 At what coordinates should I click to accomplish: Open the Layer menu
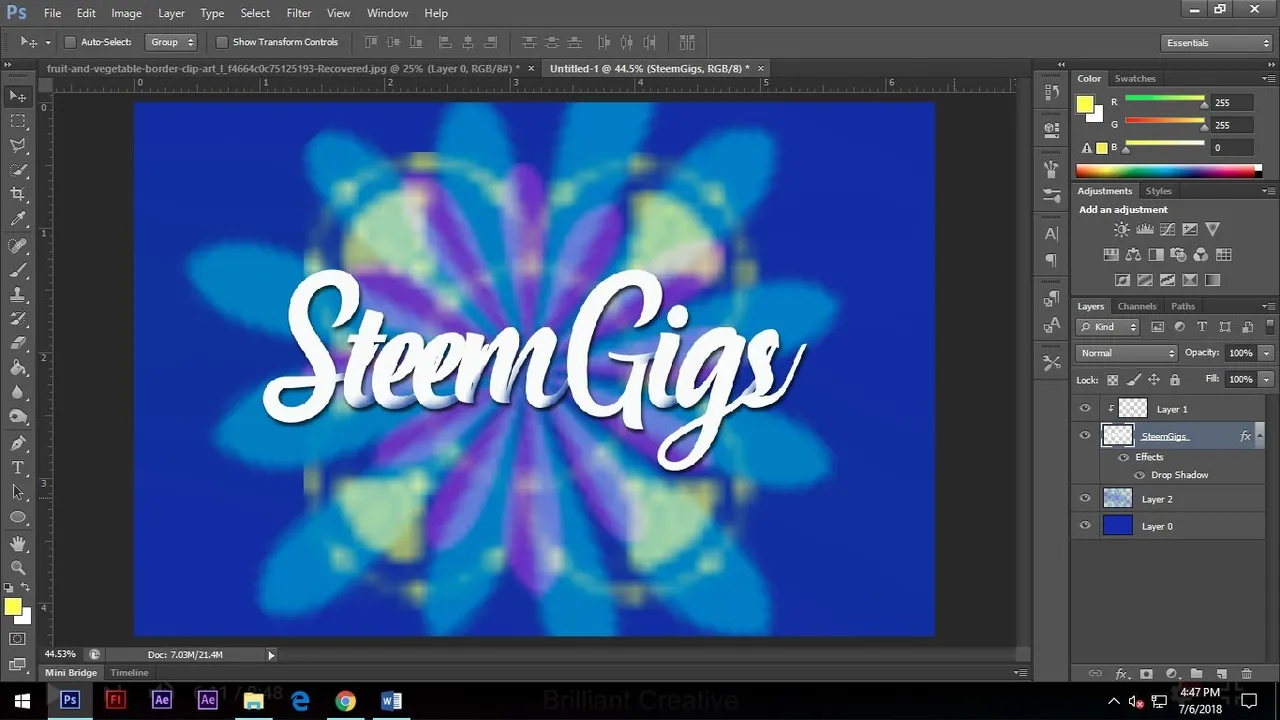(x=171, y=13)
